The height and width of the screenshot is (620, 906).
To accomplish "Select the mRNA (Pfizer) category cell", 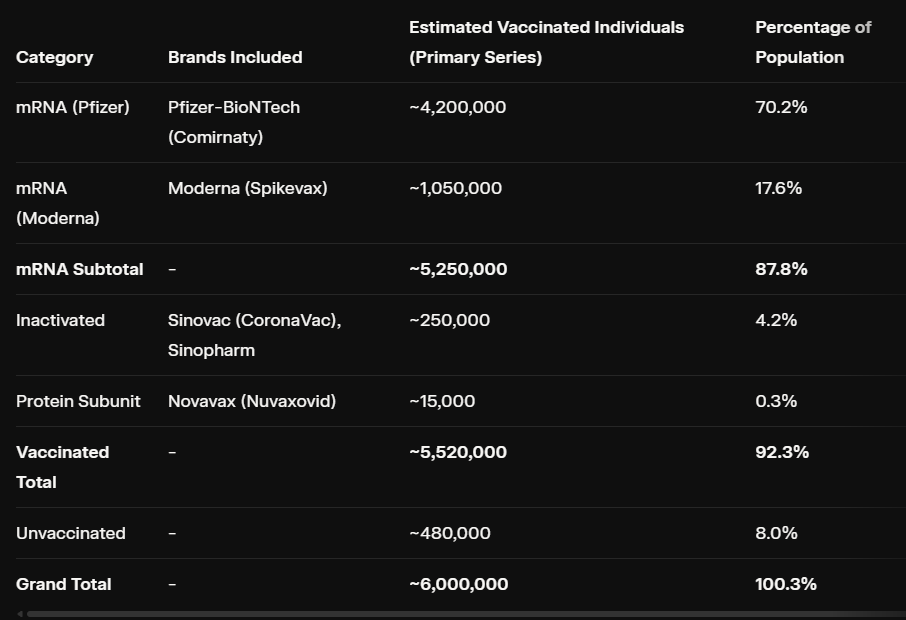I will [73, 107].
